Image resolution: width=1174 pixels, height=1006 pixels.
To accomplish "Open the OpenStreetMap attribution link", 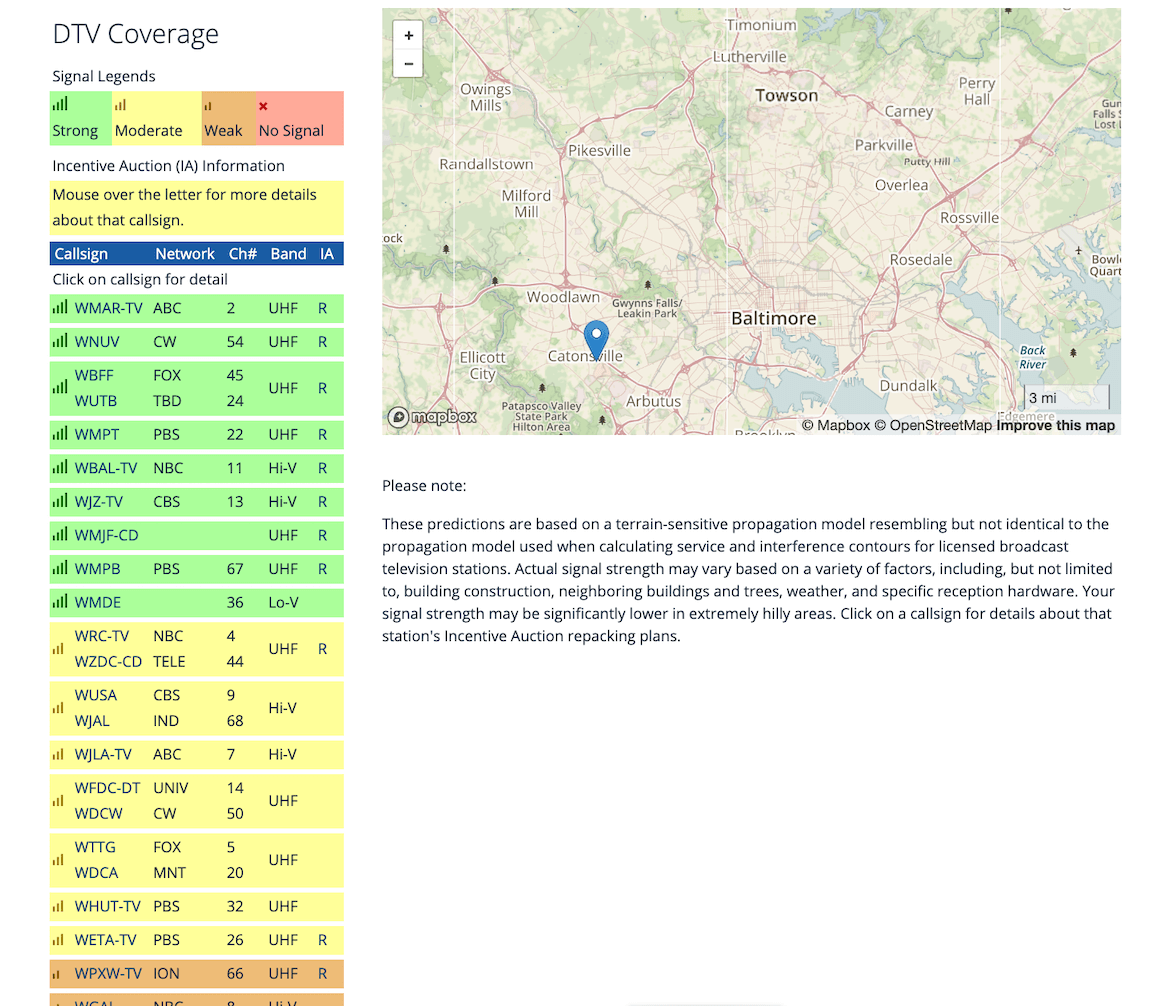I will coord(933,425).
